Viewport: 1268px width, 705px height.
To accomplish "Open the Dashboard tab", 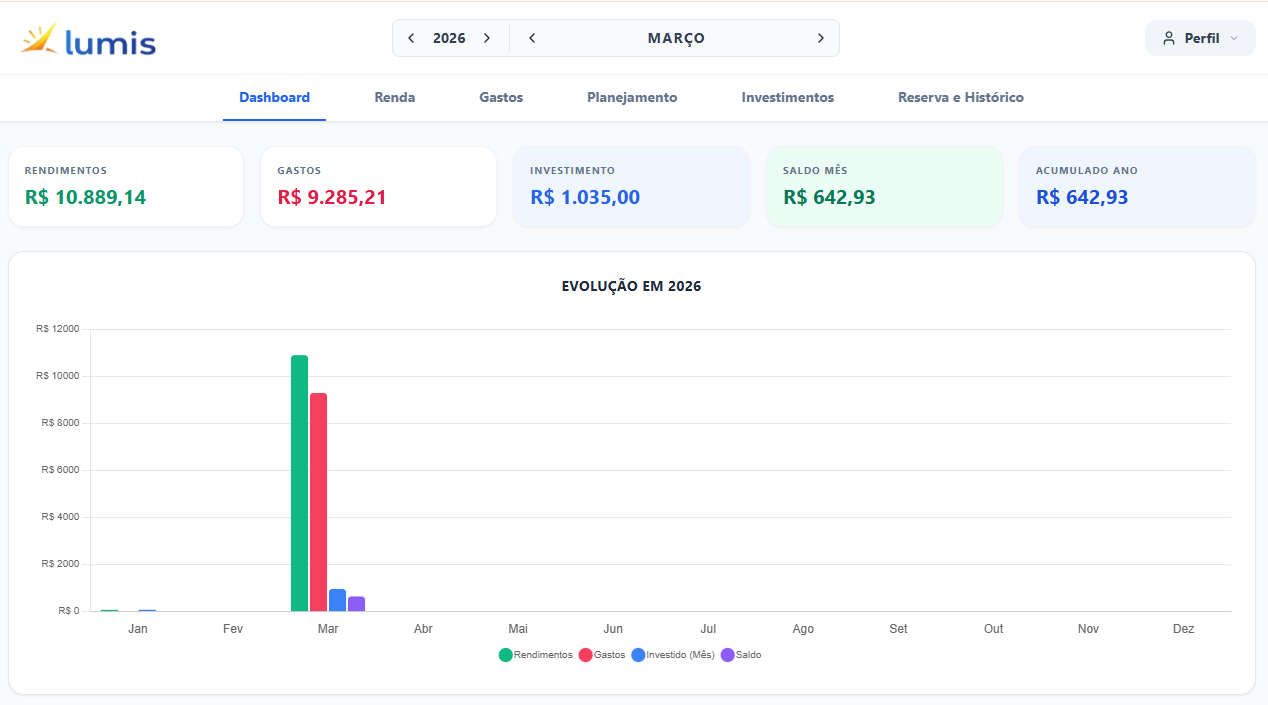I will 274,98.
